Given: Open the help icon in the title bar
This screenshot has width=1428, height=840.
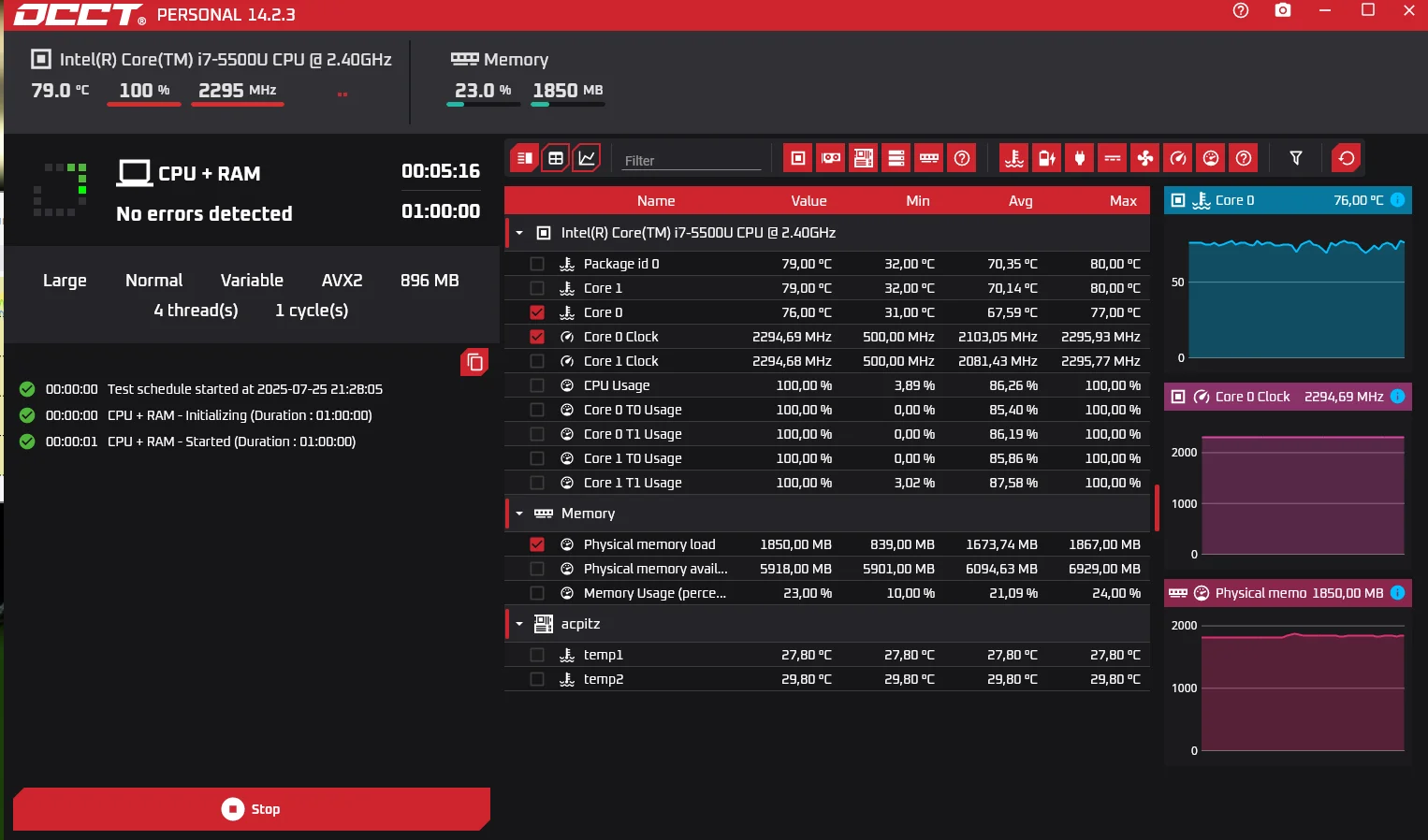Looking at the screenshot, I should [x=1241, y=10].
